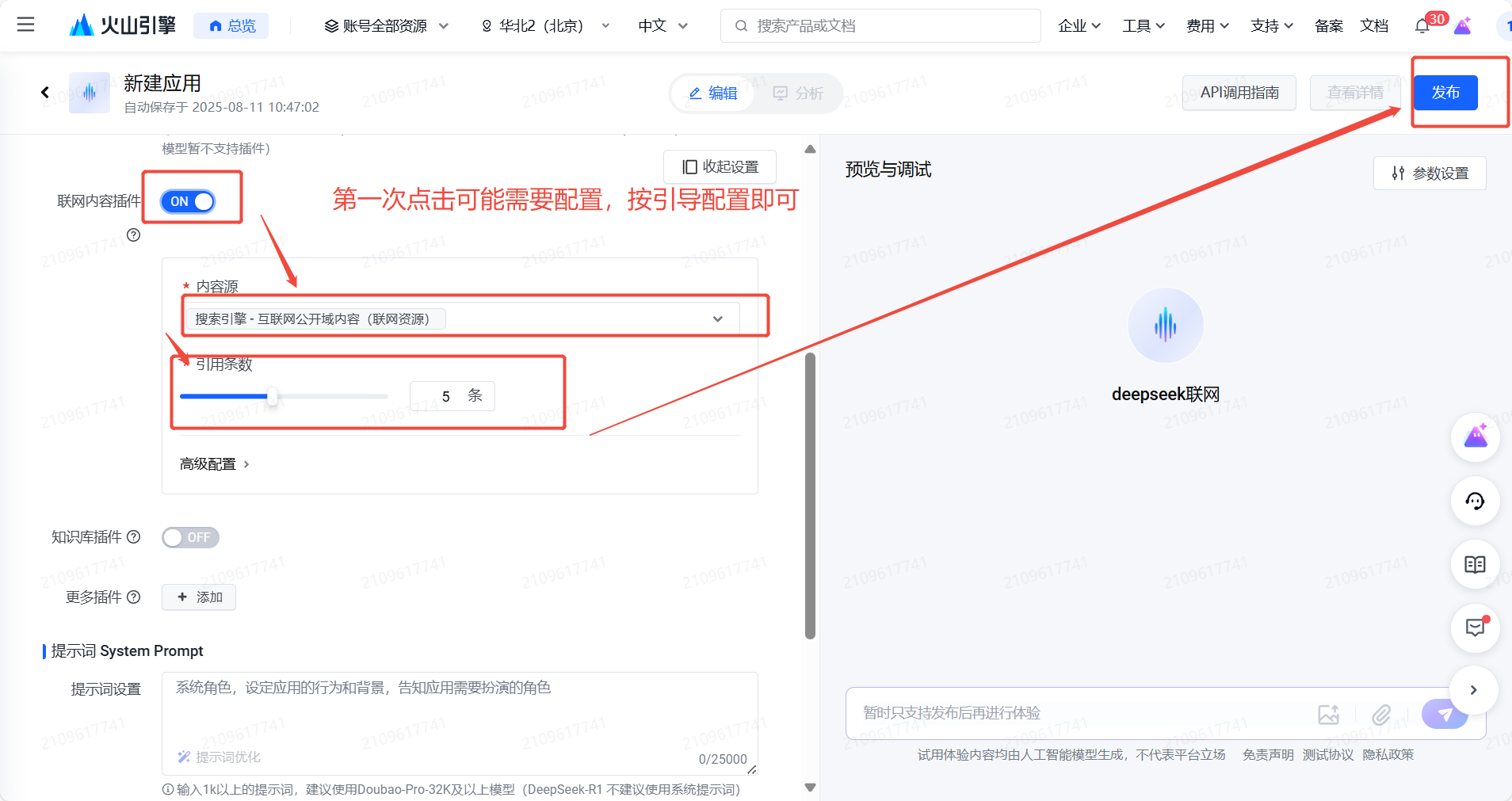Click the attachment paperclip icon
Screen dimensions: 1512x801
coord(1381,715)
